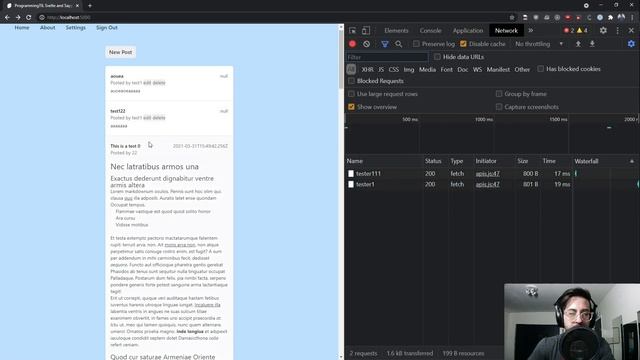Screen dimensions: 640x360
Task: Click the inspect element picker icon
Action: click(x=352, y=31)
